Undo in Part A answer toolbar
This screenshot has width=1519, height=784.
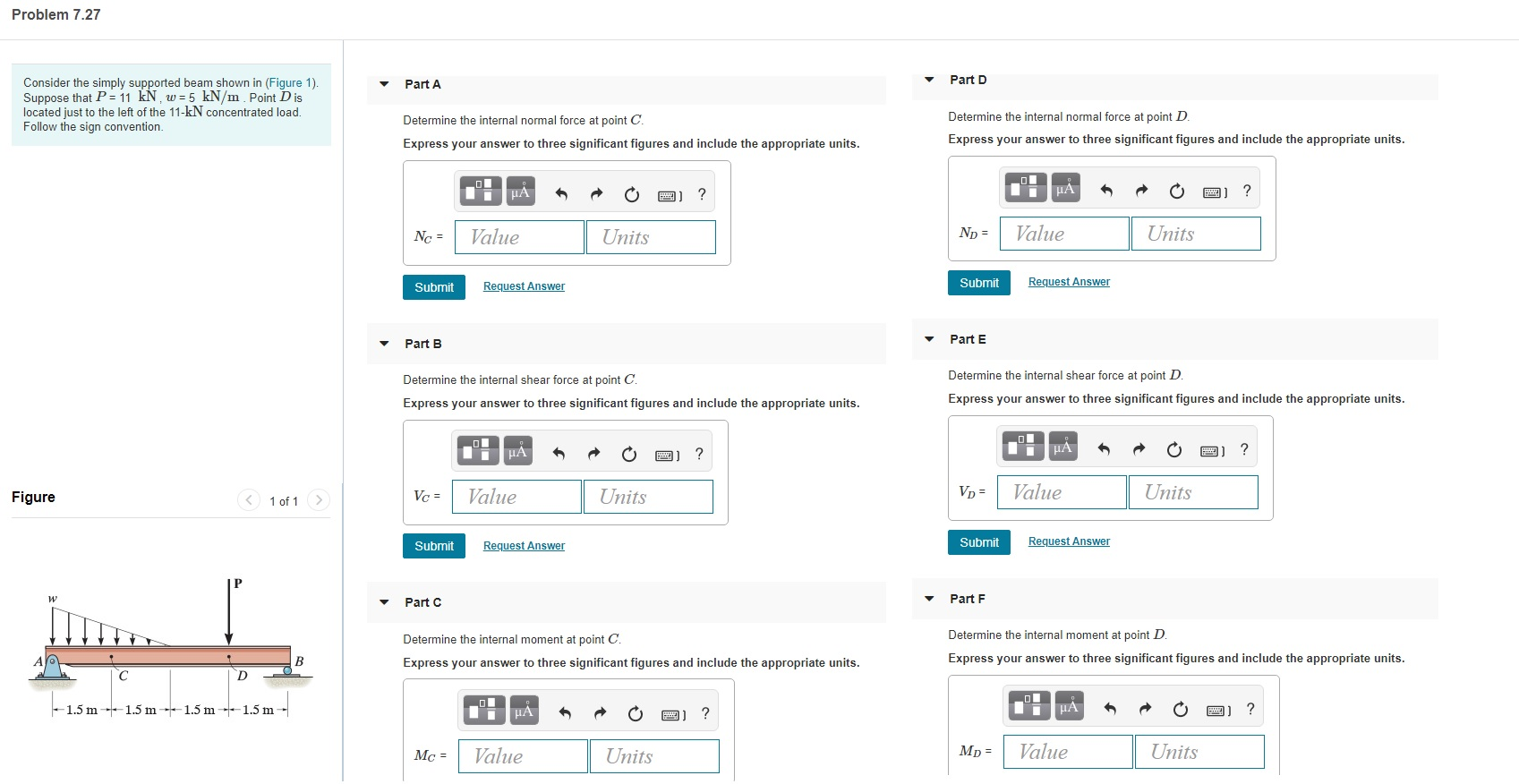tap(561, 194)
